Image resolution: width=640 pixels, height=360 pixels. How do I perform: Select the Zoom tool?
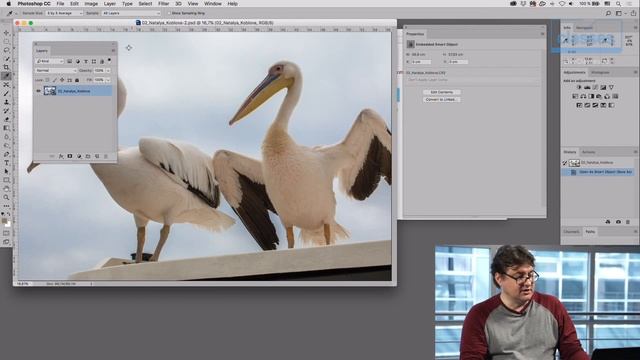pos(6,198)
